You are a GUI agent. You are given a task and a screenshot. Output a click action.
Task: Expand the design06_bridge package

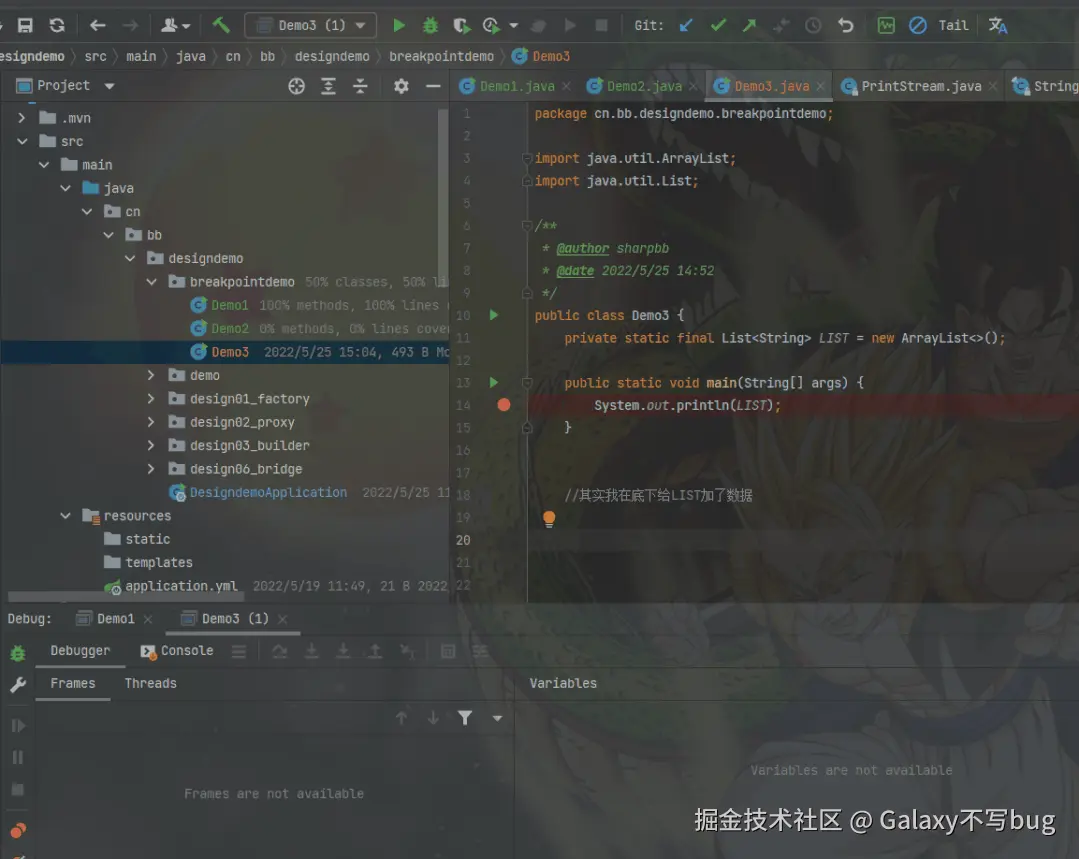151,469
